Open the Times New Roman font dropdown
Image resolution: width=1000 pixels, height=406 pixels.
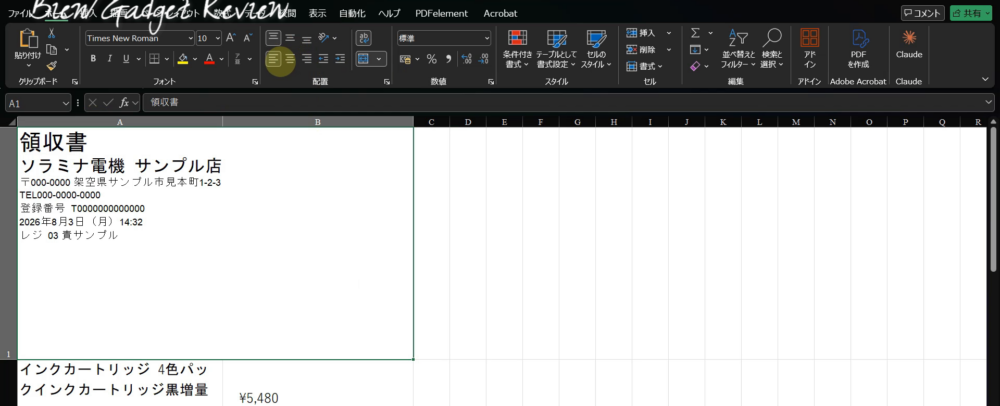coord(190,38)
